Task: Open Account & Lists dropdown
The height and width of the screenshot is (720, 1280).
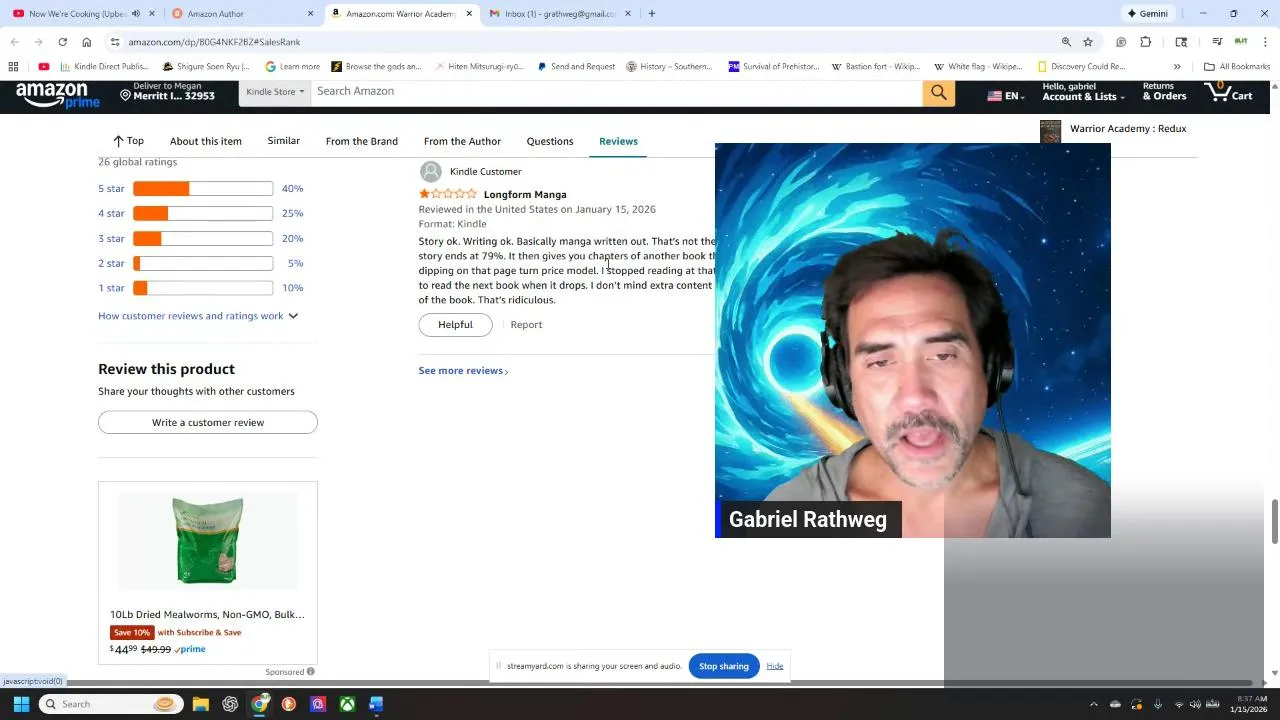Action: 1082,92
